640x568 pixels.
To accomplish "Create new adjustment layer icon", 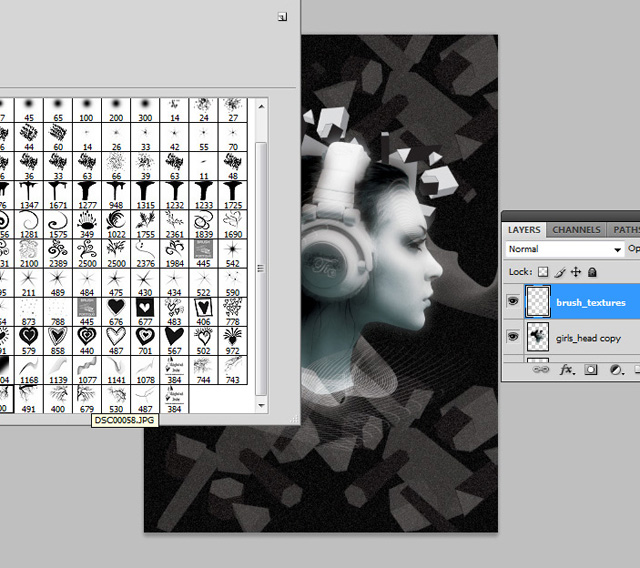I will [x=616, y=369].
